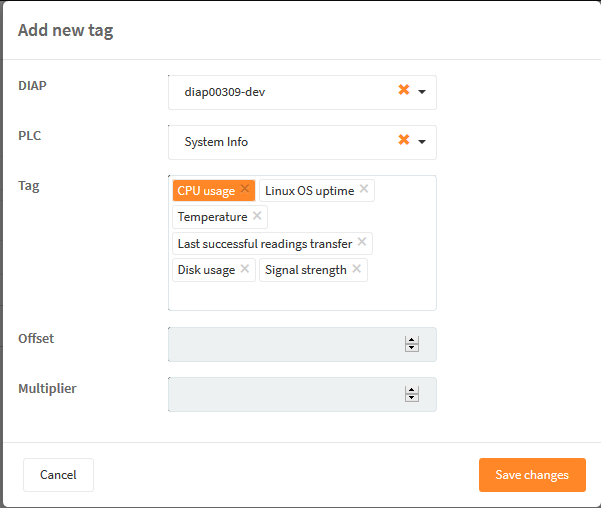Click Save changes button
The width and height of the screenshot is (601, 508).
[532, 475]
